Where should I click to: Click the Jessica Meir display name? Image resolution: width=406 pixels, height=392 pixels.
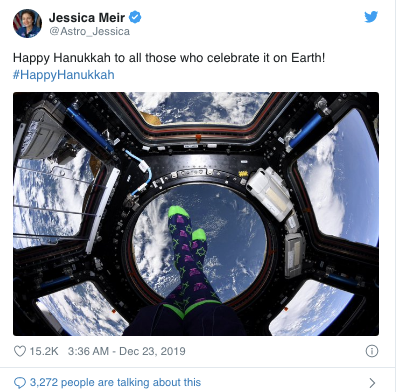tap(87, 17)
